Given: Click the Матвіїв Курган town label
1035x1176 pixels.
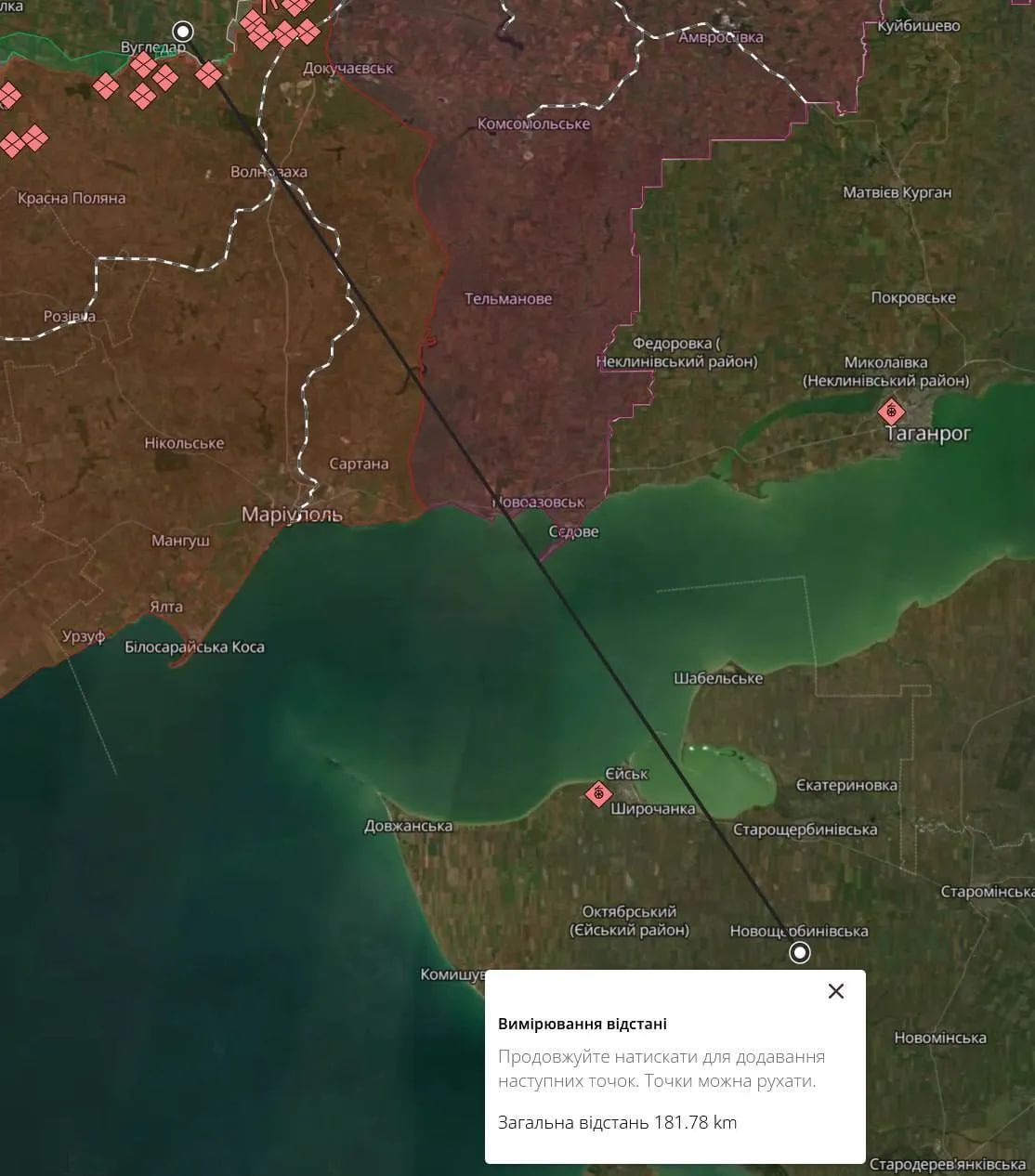Looking at the screenshot, I should point(897,192).
